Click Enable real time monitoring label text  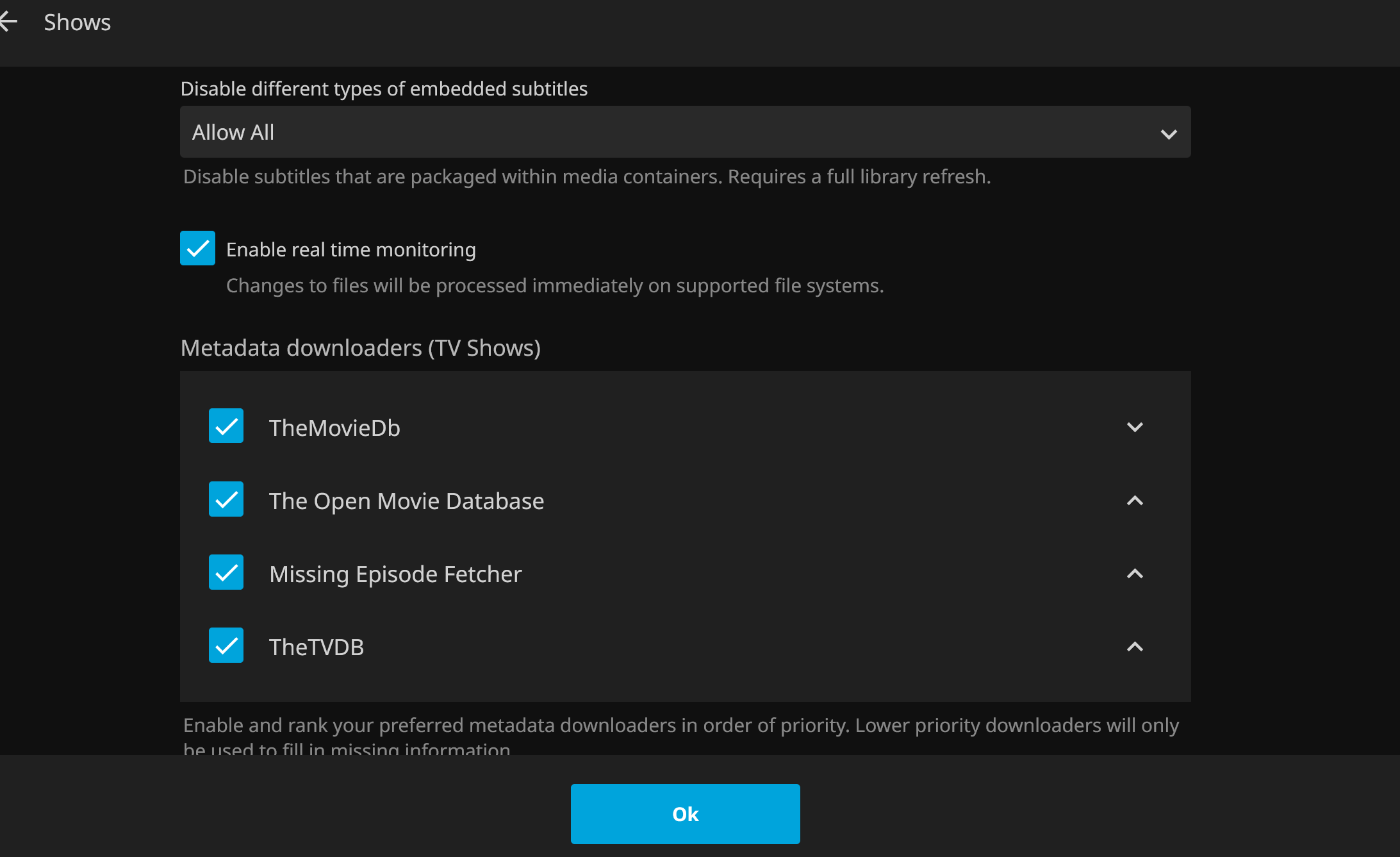point(350,250)
